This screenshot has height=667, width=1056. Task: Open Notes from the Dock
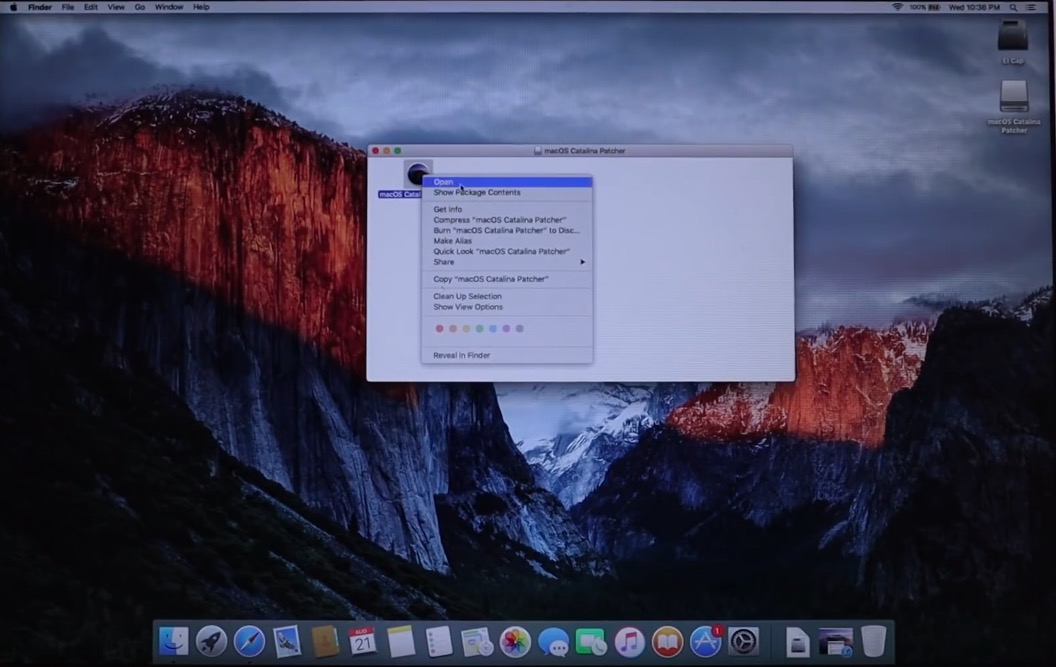(401, 641)
